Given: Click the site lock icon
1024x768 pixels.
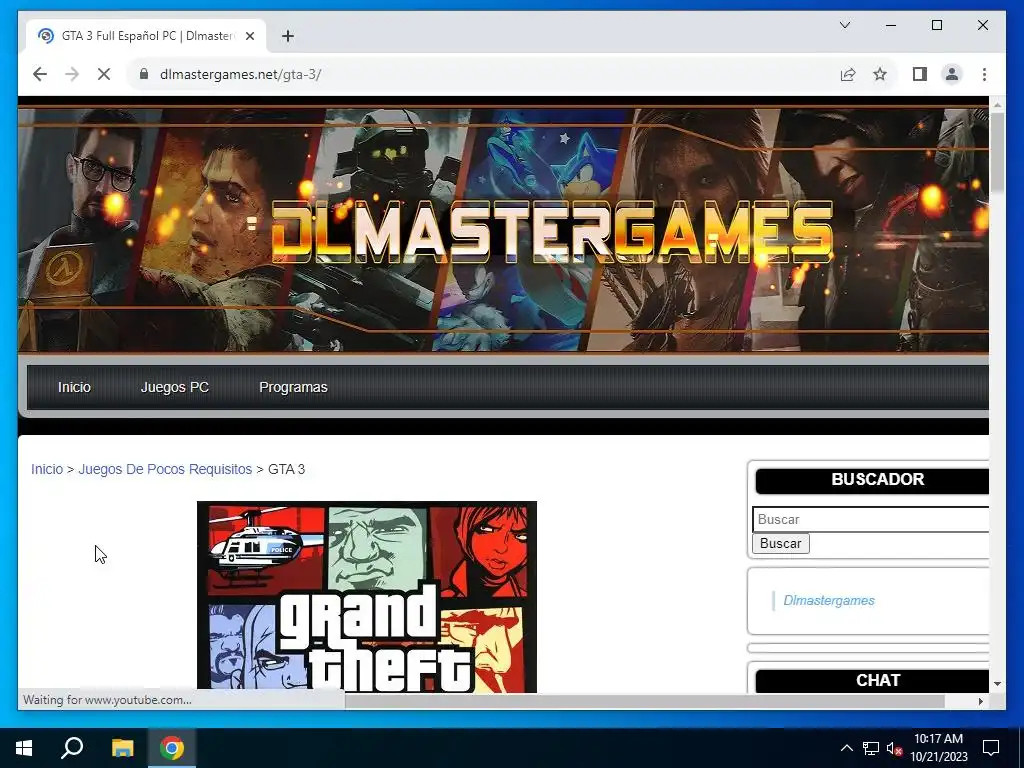Looking at the screenshot, I should 144,74.
